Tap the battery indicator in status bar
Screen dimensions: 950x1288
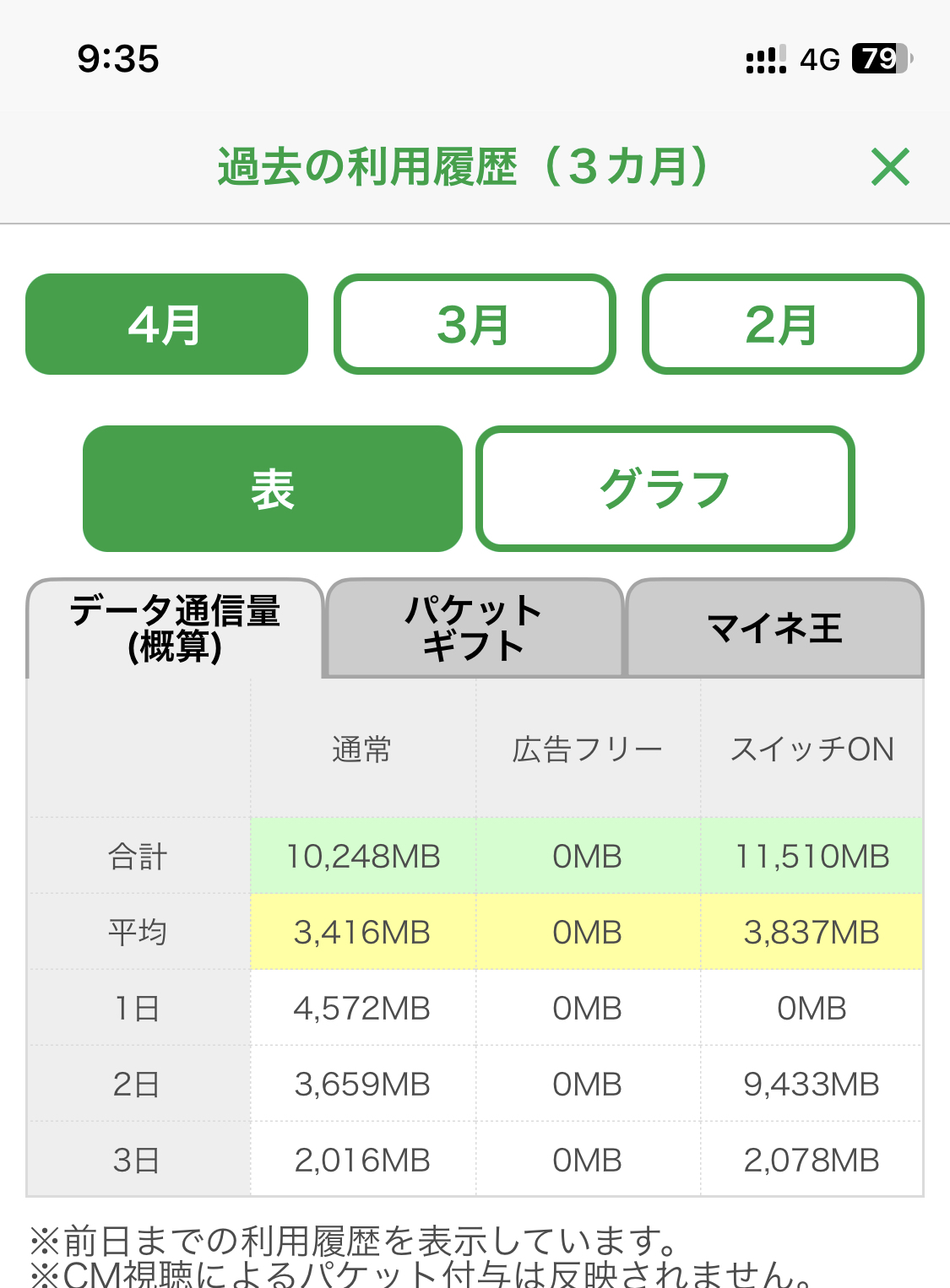(882, 59)
